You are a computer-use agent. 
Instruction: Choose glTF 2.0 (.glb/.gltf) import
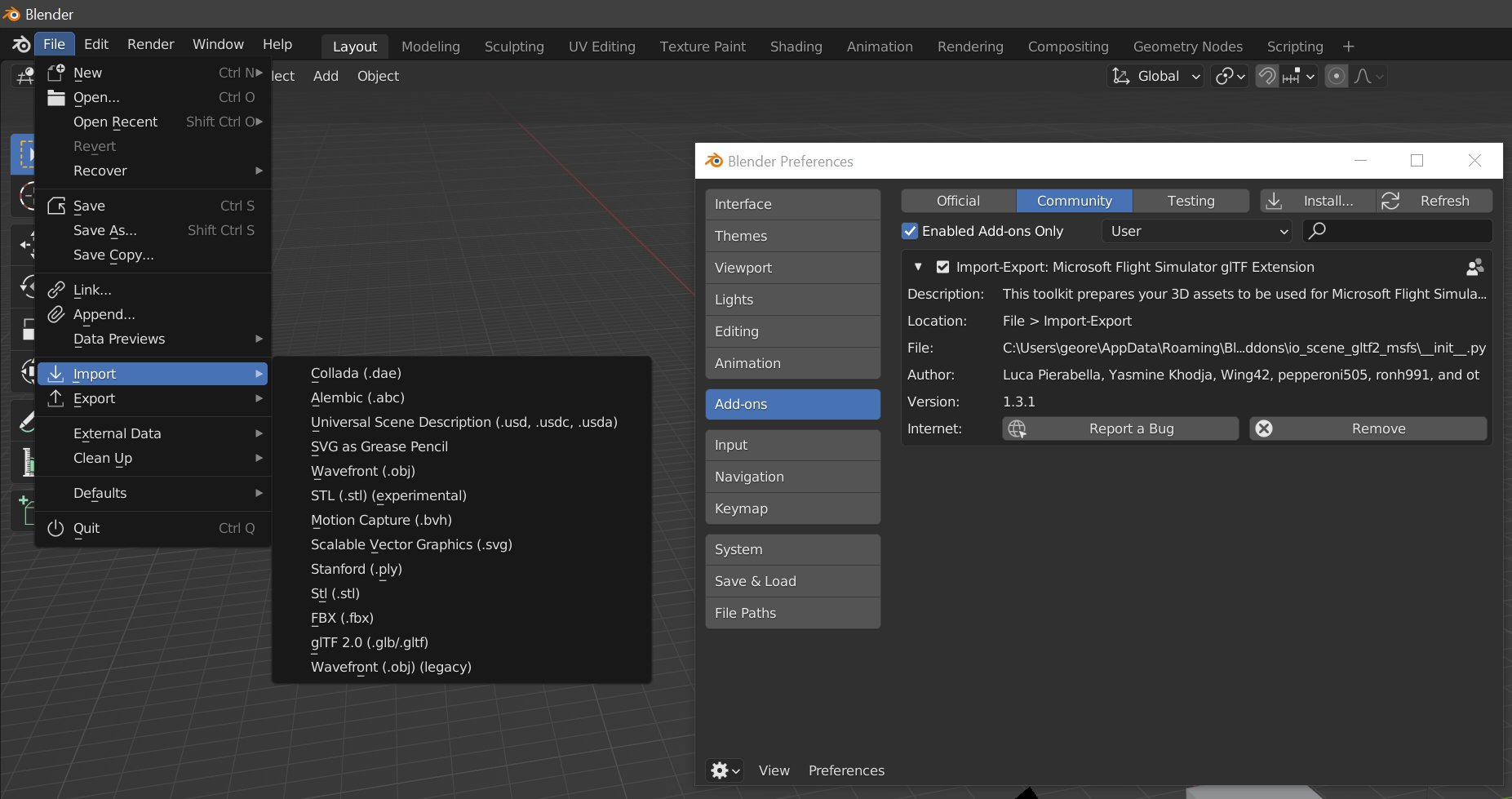[x=462, y=642]
